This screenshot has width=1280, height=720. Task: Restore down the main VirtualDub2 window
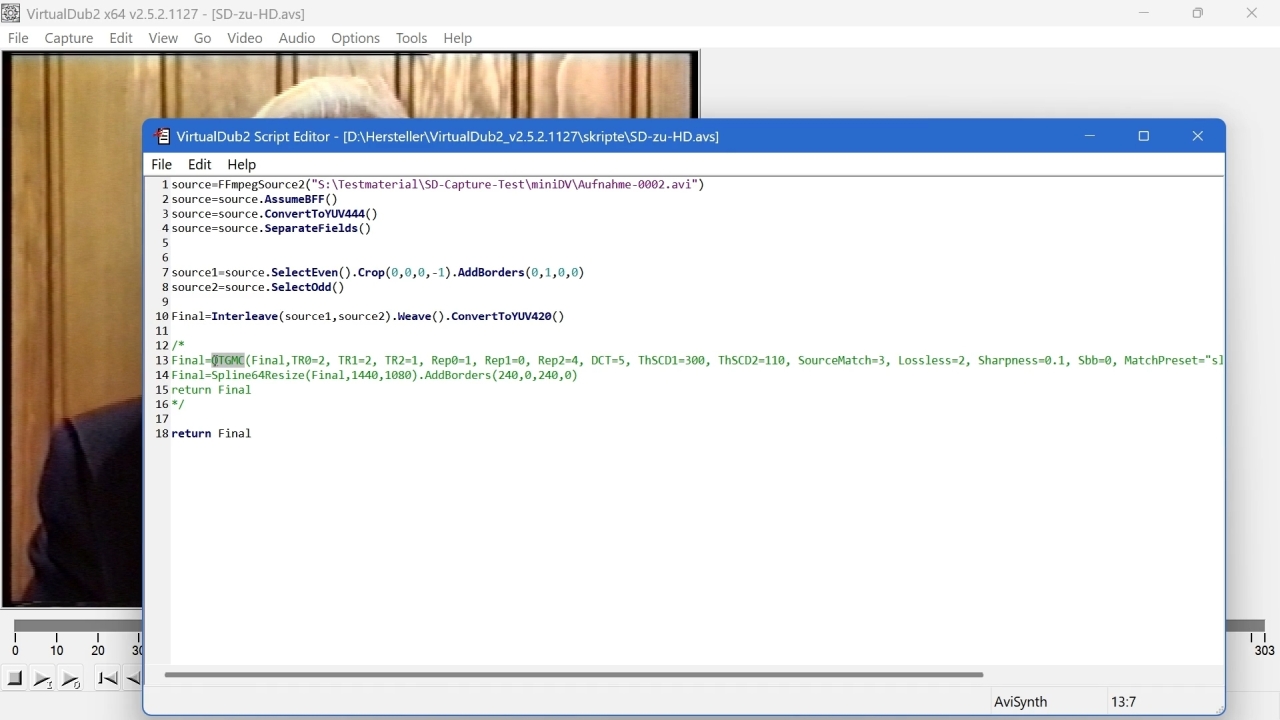(1198, 13)
